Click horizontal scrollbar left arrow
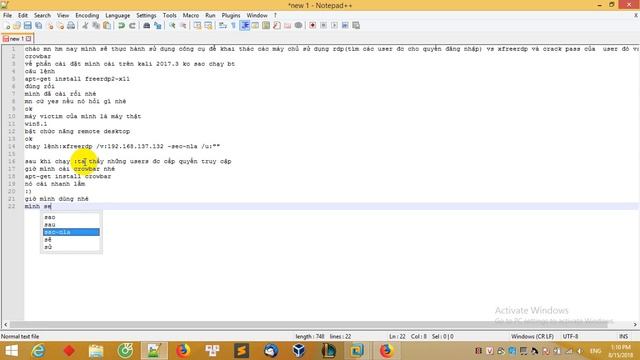Screen dimensions: 640x360 5,324
